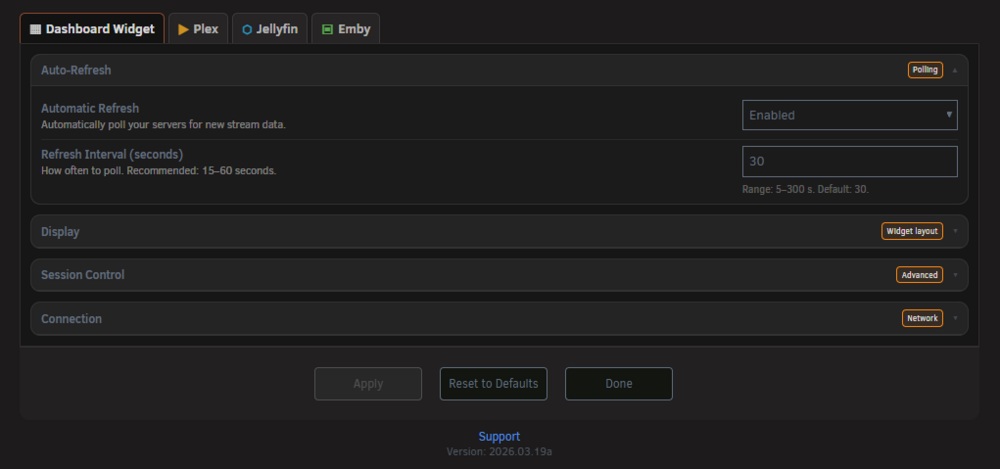This screenshot has height=469, width=1000.
Task: Click the Auto-Refresh collapse arrow
Action: pyautogui.click(x=955, y=70)
